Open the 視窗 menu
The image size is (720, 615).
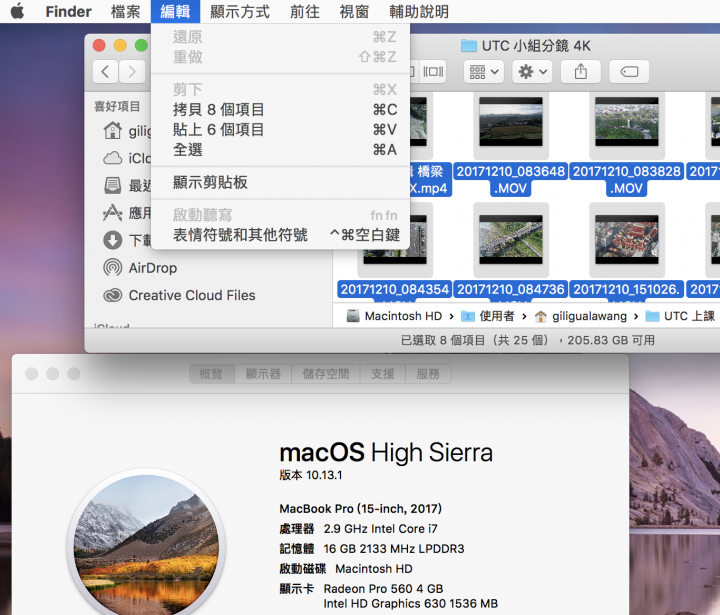click(x=354, y=11)
